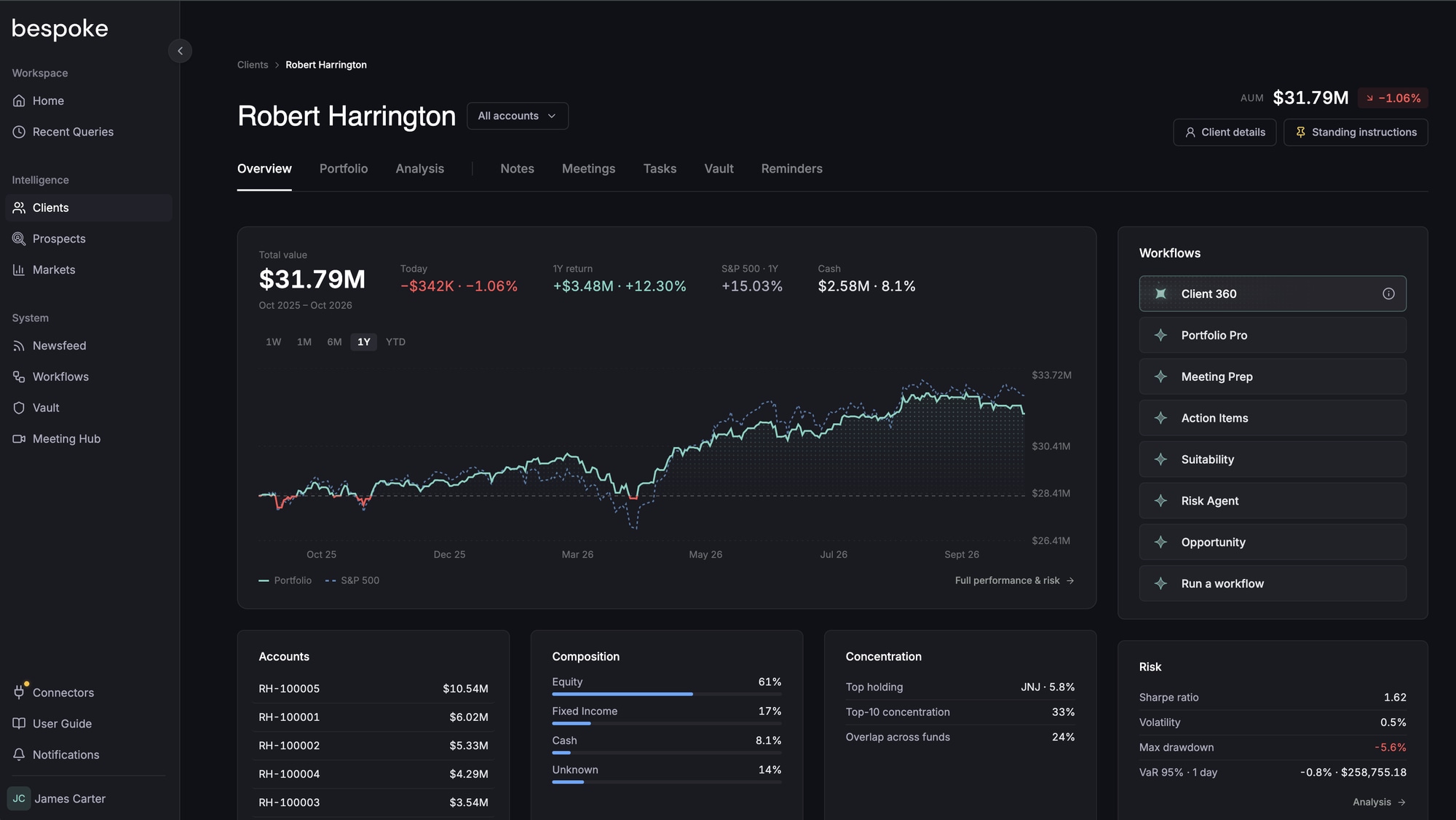Open the Tasks tab
Viewport: 1456px width, 820px height.
tap(660, 169)
